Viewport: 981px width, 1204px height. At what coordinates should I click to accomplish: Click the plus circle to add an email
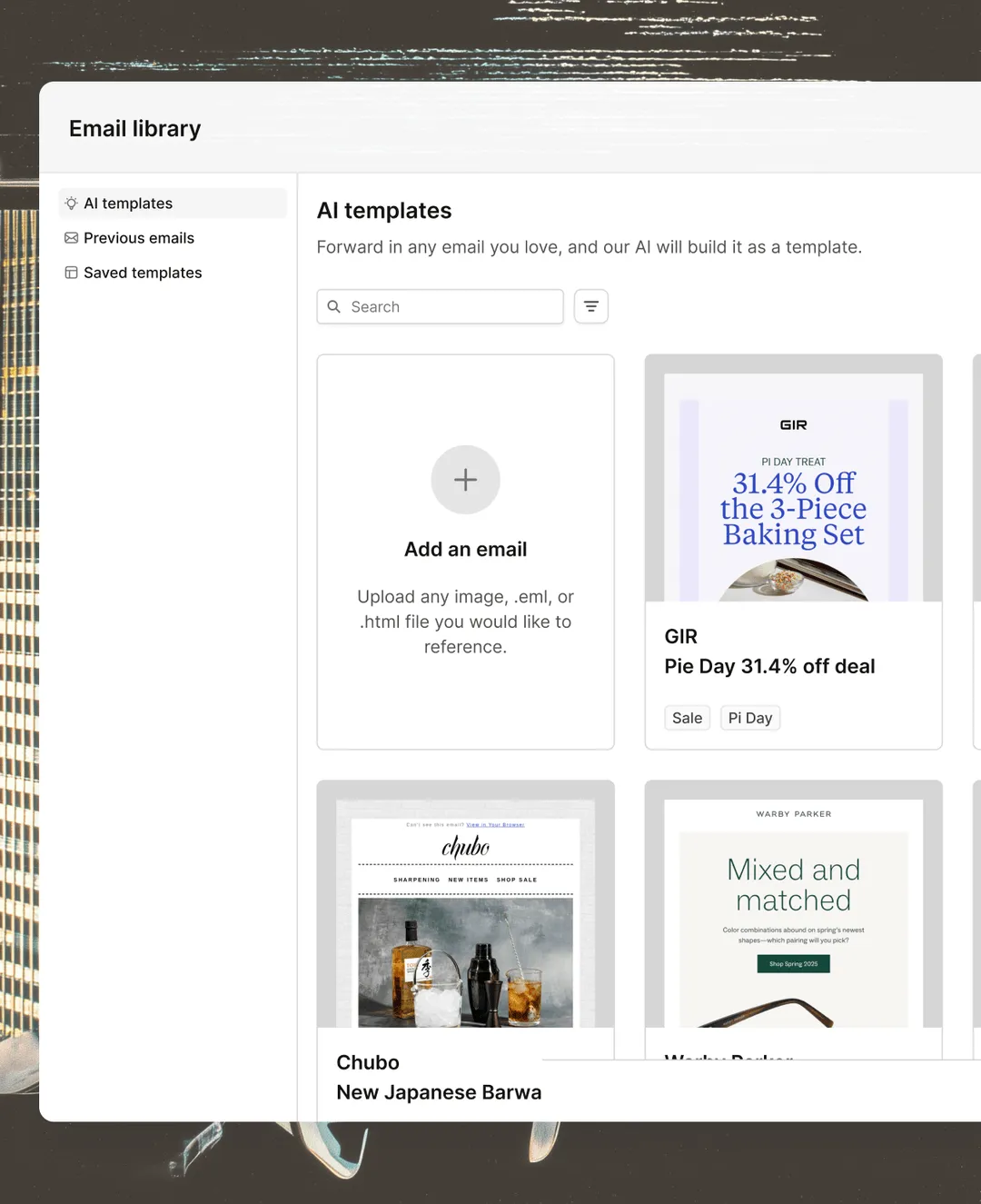click(x=465, y=480)
